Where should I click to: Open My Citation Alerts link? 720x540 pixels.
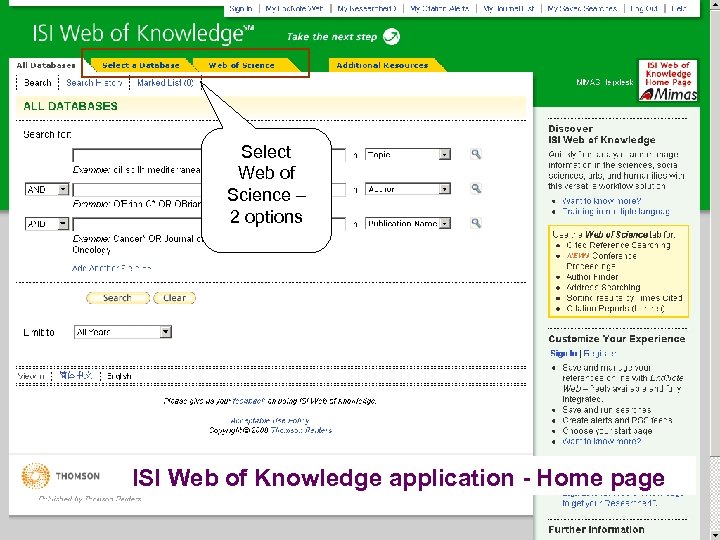tap(439, 8)
